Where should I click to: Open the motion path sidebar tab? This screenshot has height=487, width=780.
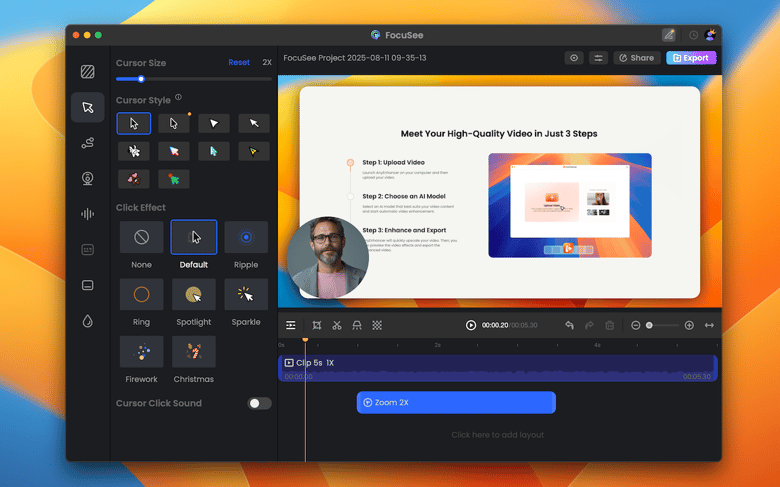click(88, 143)
